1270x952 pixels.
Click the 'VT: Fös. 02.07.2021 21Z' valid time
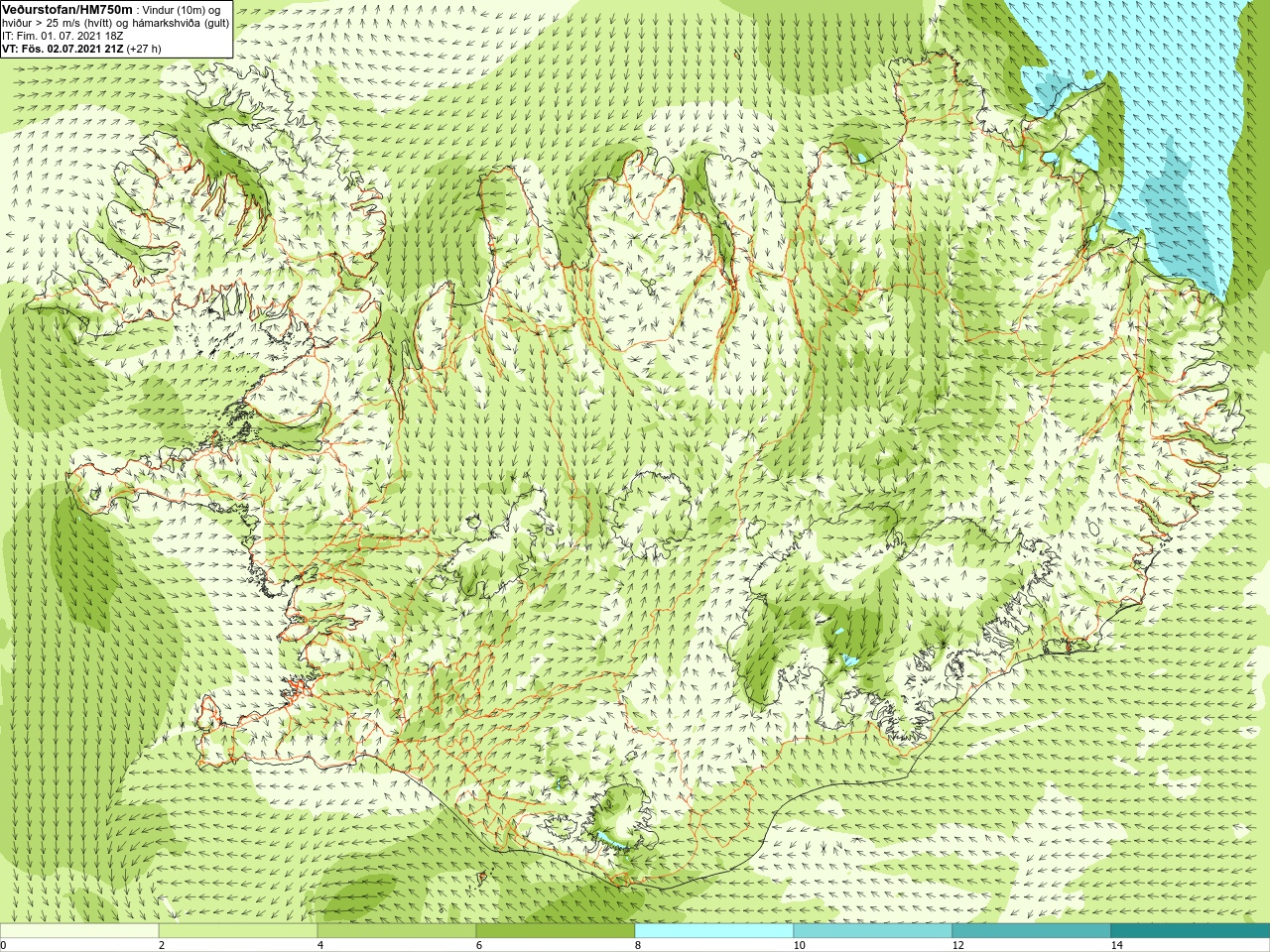tap(63, 48)
